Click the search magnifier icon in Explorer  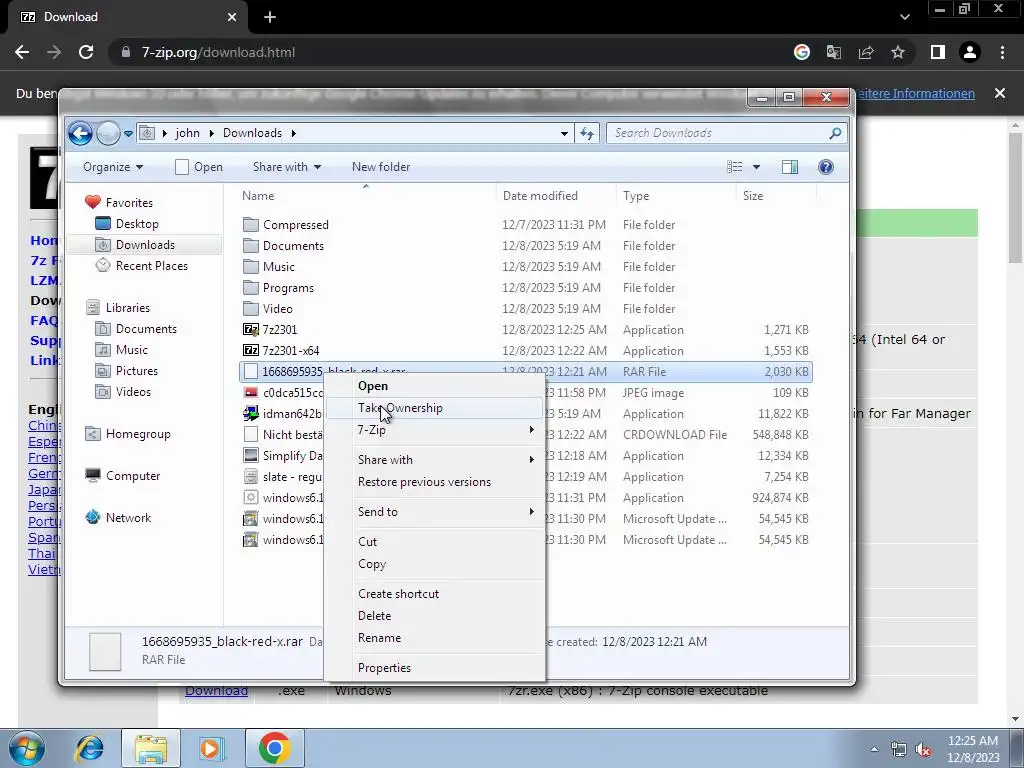[835, 133]
